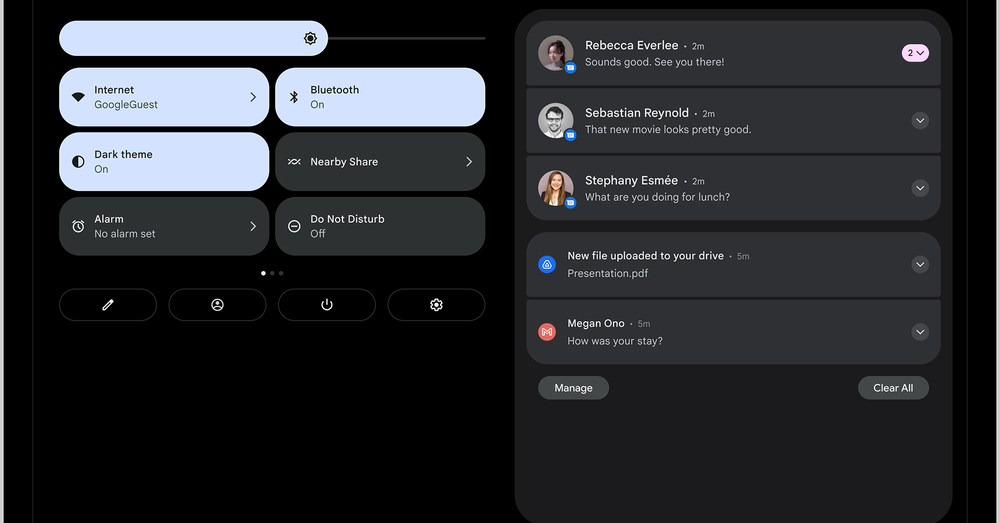Open the user profile switcher icon
Screen dimensions: 1000x523
(x=217, y=305)
